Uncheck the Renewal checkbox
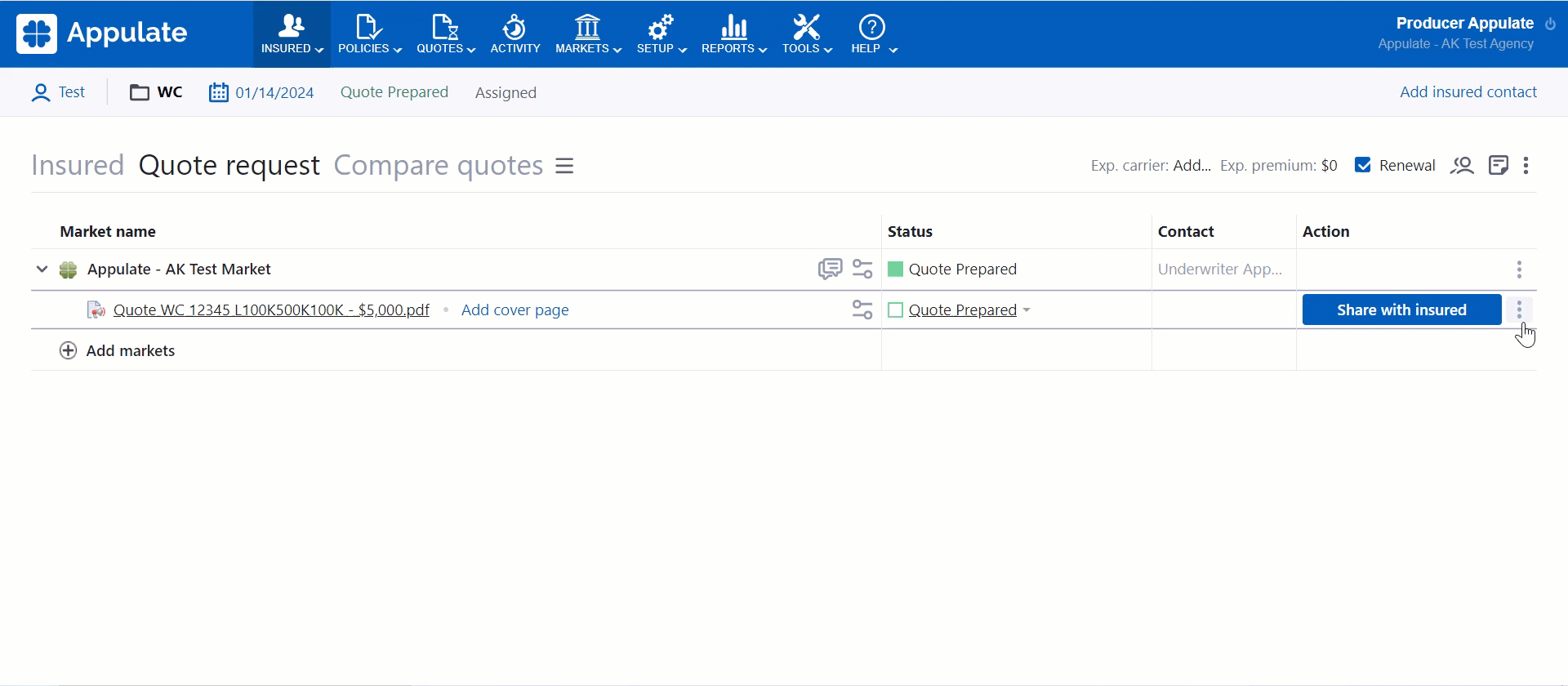Viewport: 1568px width, 686px height. click(1362, 165)
